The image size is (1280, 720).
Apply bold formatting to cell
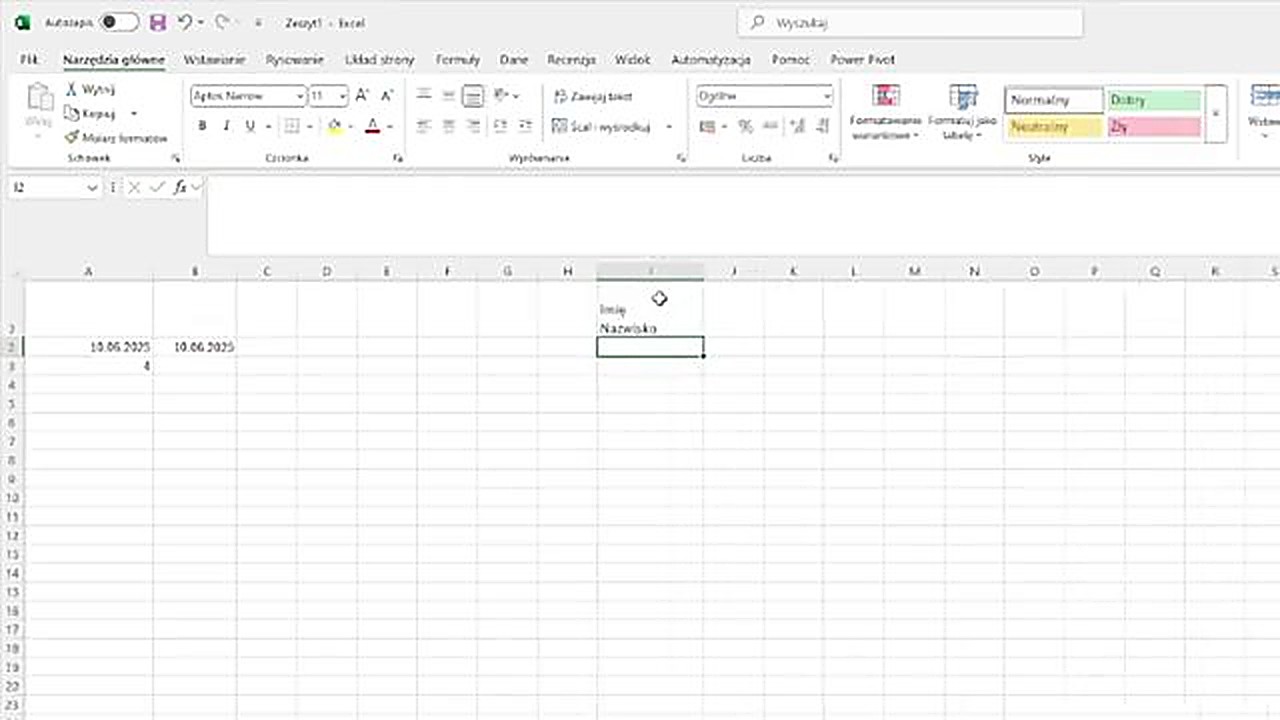coord(202,126)
